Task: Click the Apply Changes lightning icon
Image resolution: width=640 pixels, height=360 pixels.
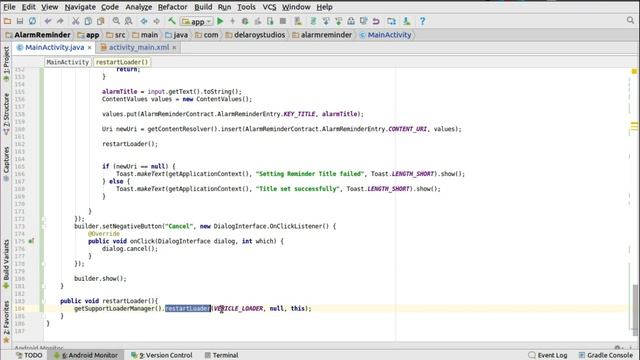Action: [x=233, y=21]
